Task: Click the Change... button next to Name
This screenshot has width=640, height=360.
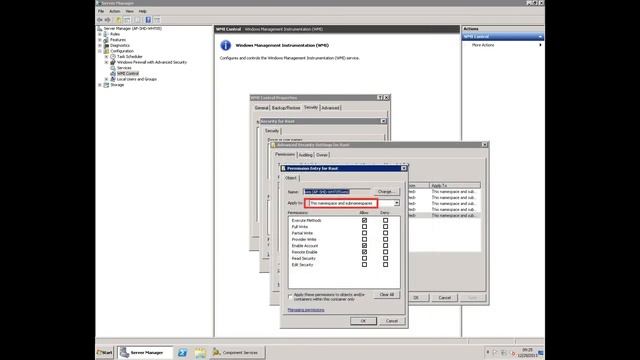Action: point(386,191)
